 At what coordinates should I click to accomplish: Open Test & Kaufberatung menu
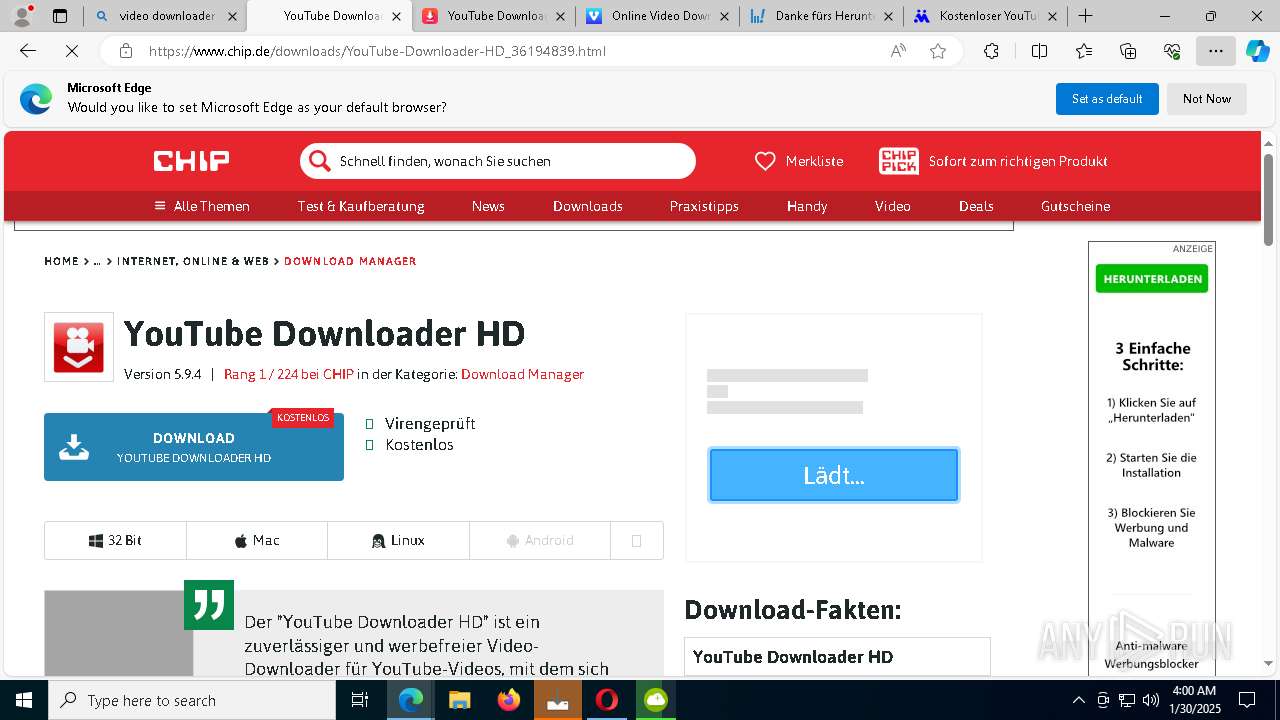tap(361, 206)
